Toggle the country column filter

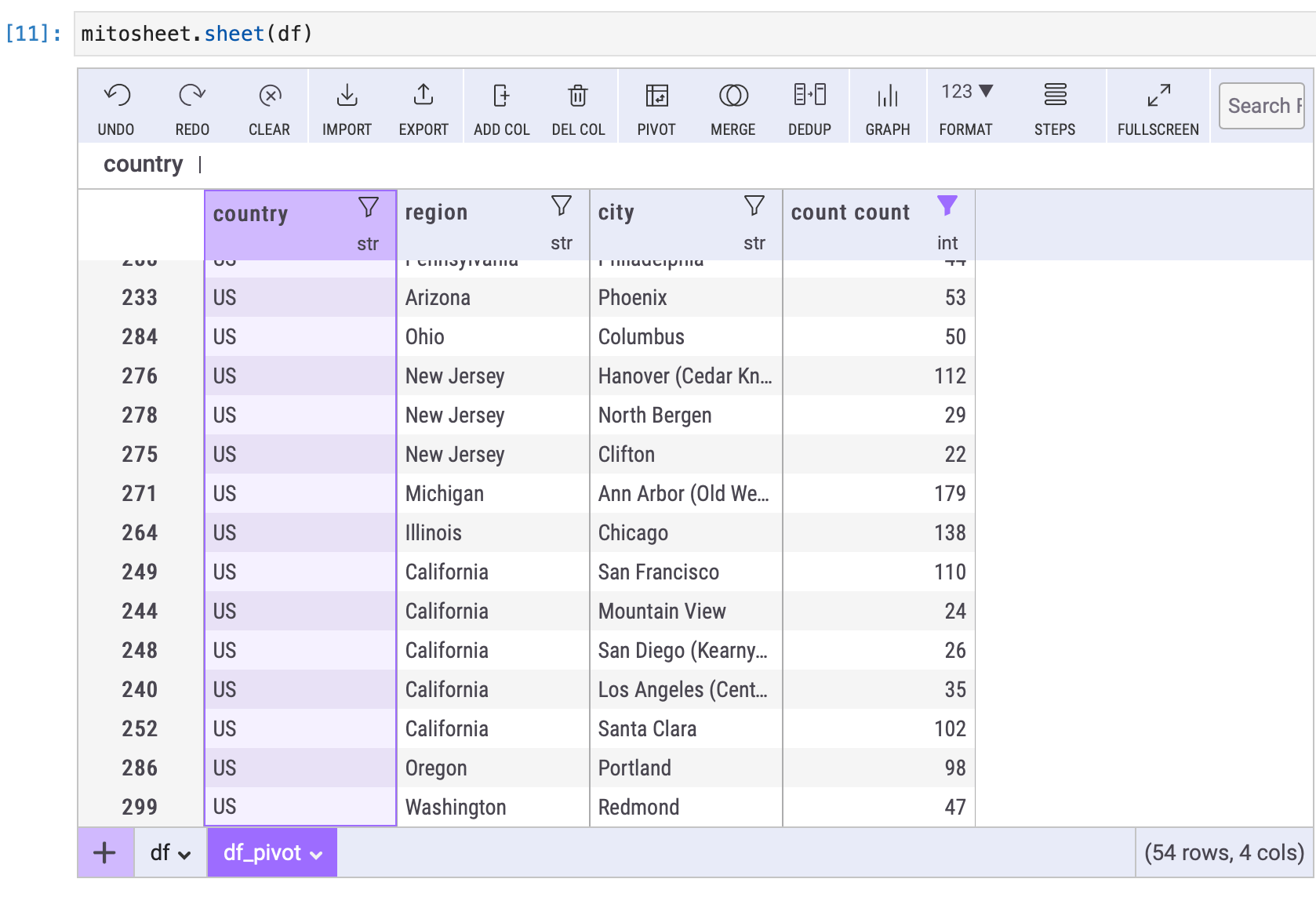point(368,207)
